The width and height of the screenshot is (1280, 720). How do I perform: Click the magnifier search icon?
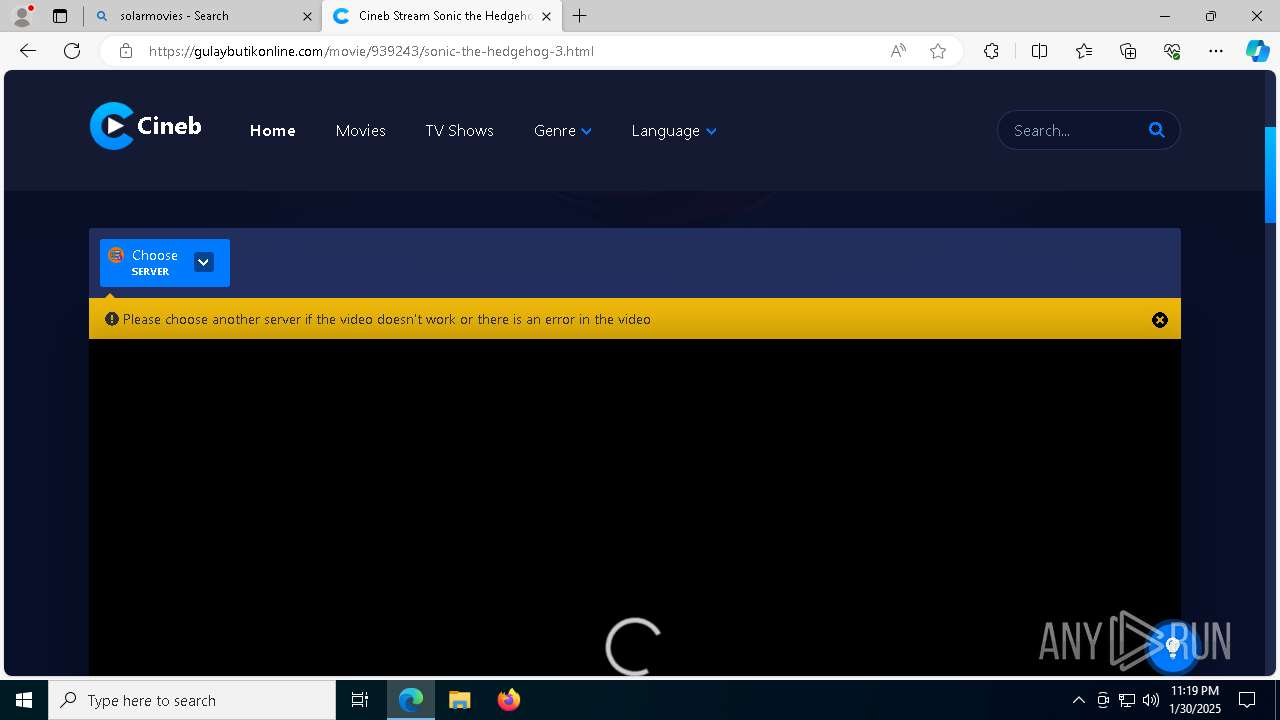(x=1157, y=130)
